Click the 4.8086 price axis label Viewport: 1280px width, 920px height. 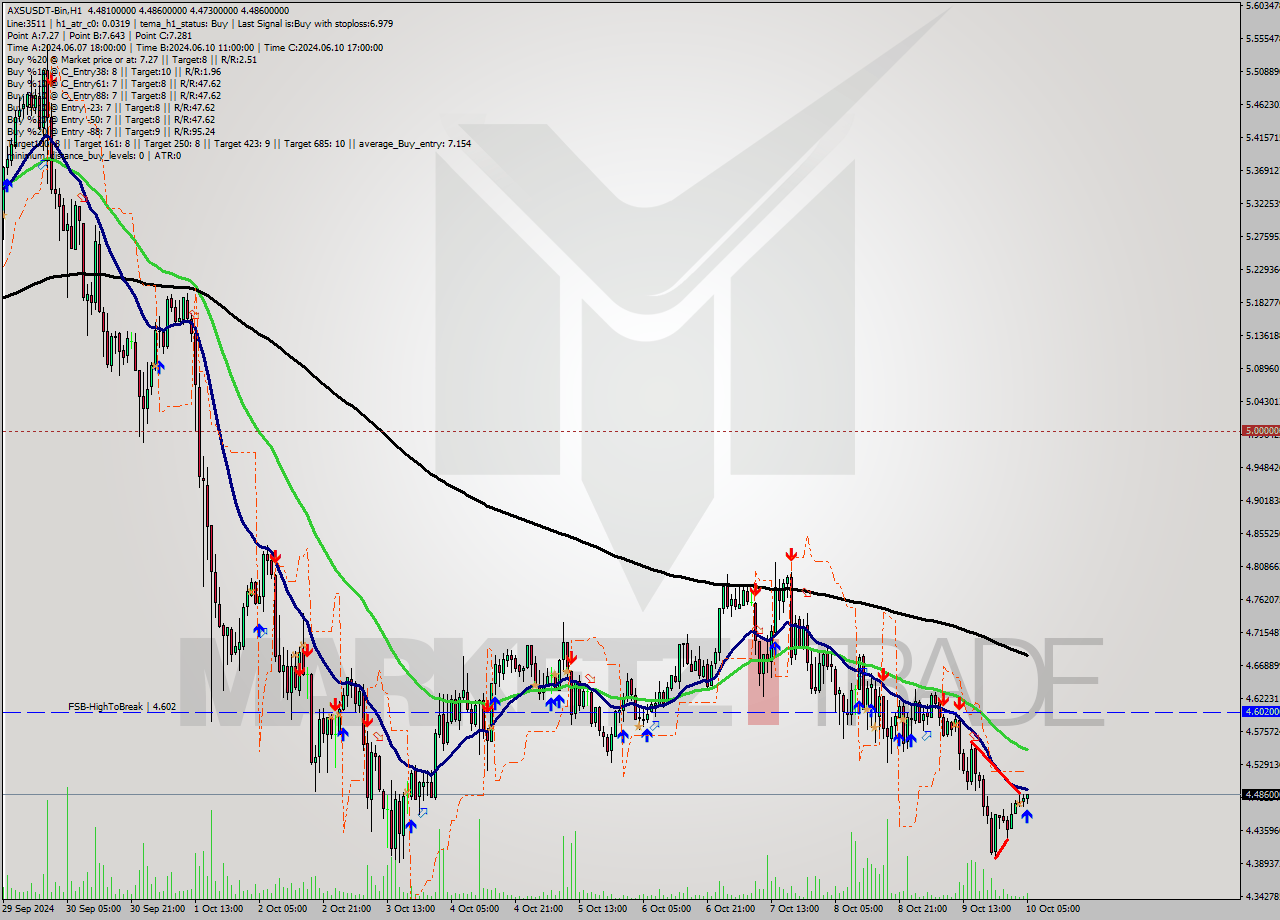click(x=1262, y=566)
